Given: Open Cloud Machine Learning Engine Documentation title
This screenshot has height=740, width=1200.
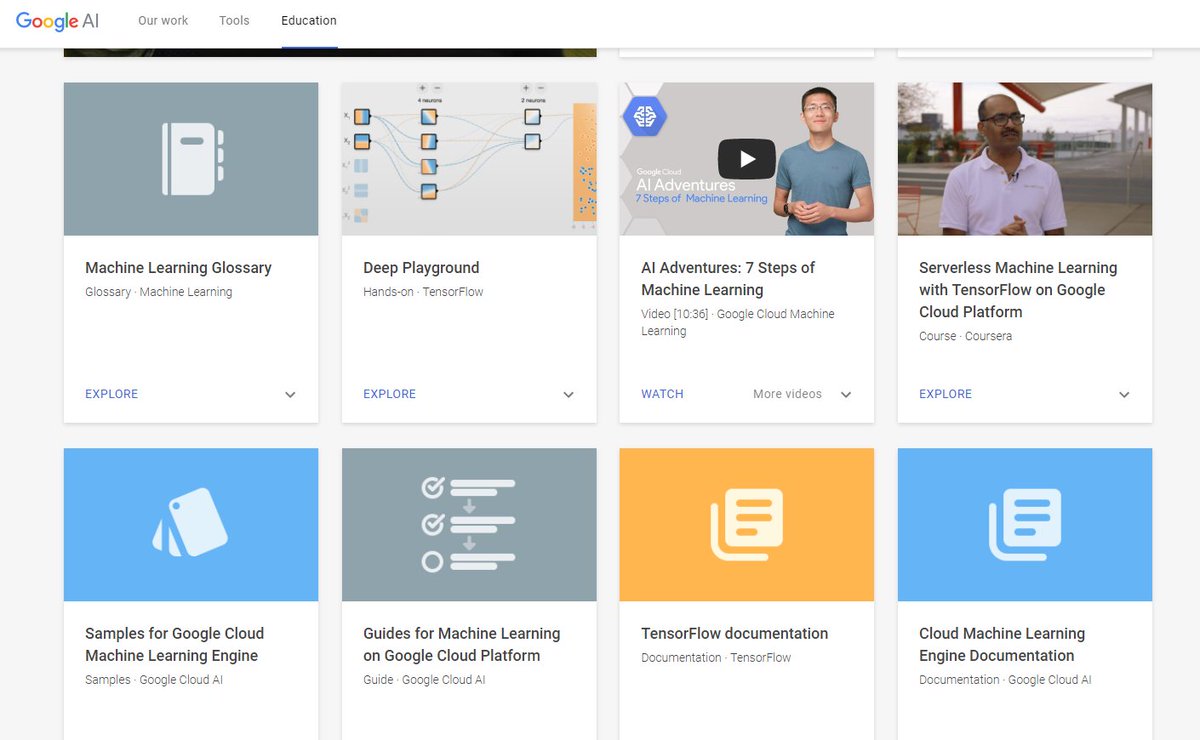Looking at the screenshot, I should tap(1002, 645).
